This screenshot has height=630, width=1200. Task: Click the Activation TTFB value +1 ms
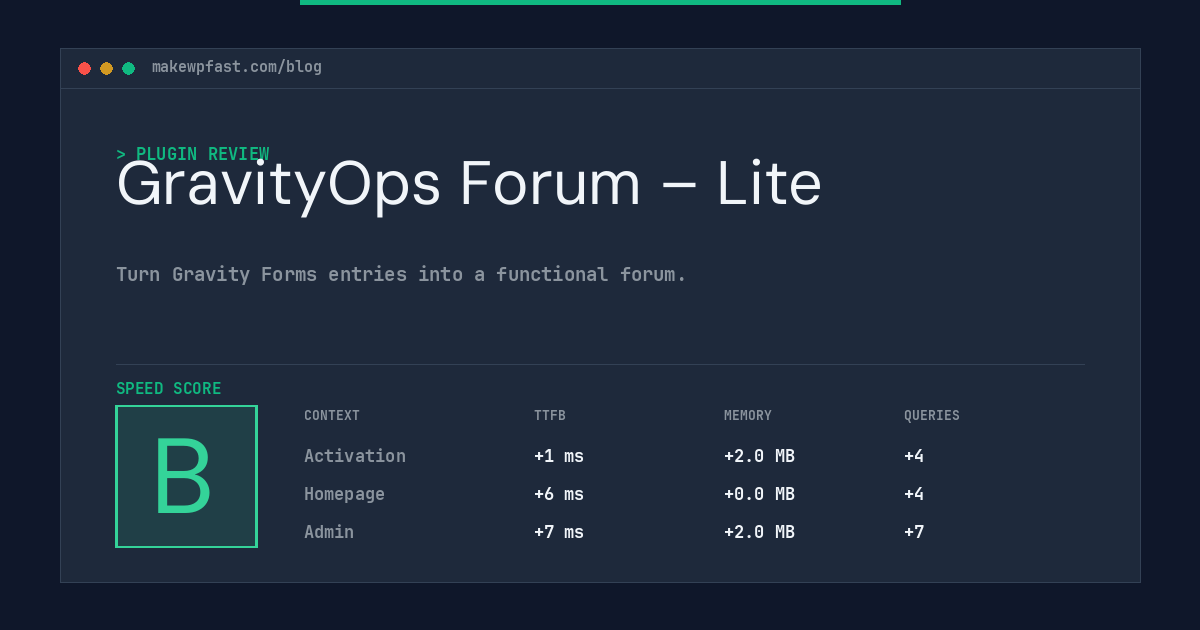(x=559, y=456)
